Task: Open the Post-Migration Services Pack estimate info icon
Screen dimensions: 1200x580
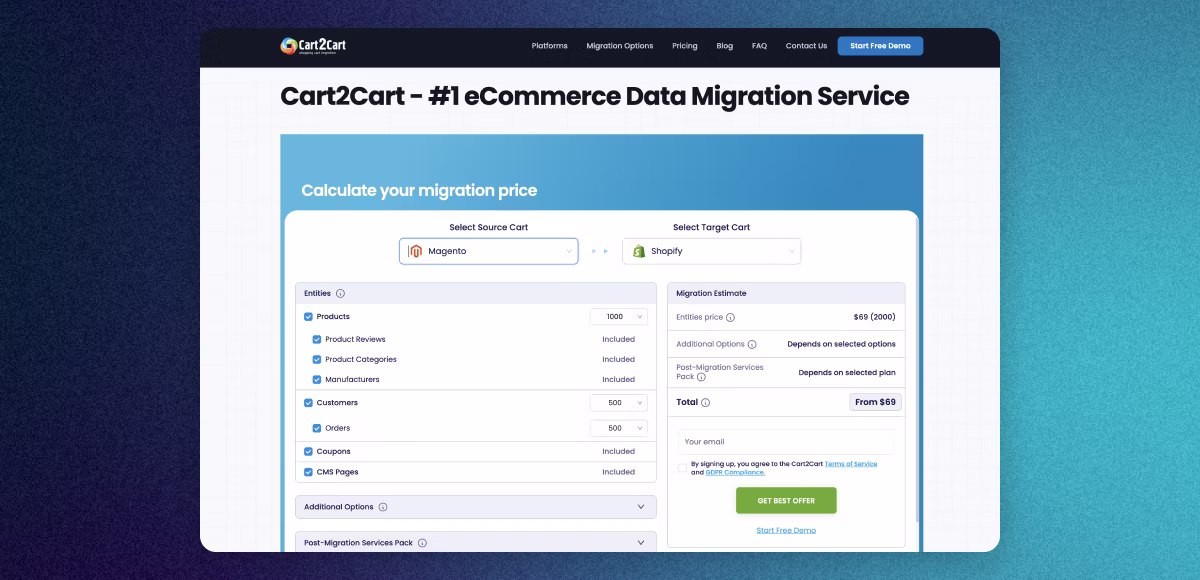Action: (701, 377)
